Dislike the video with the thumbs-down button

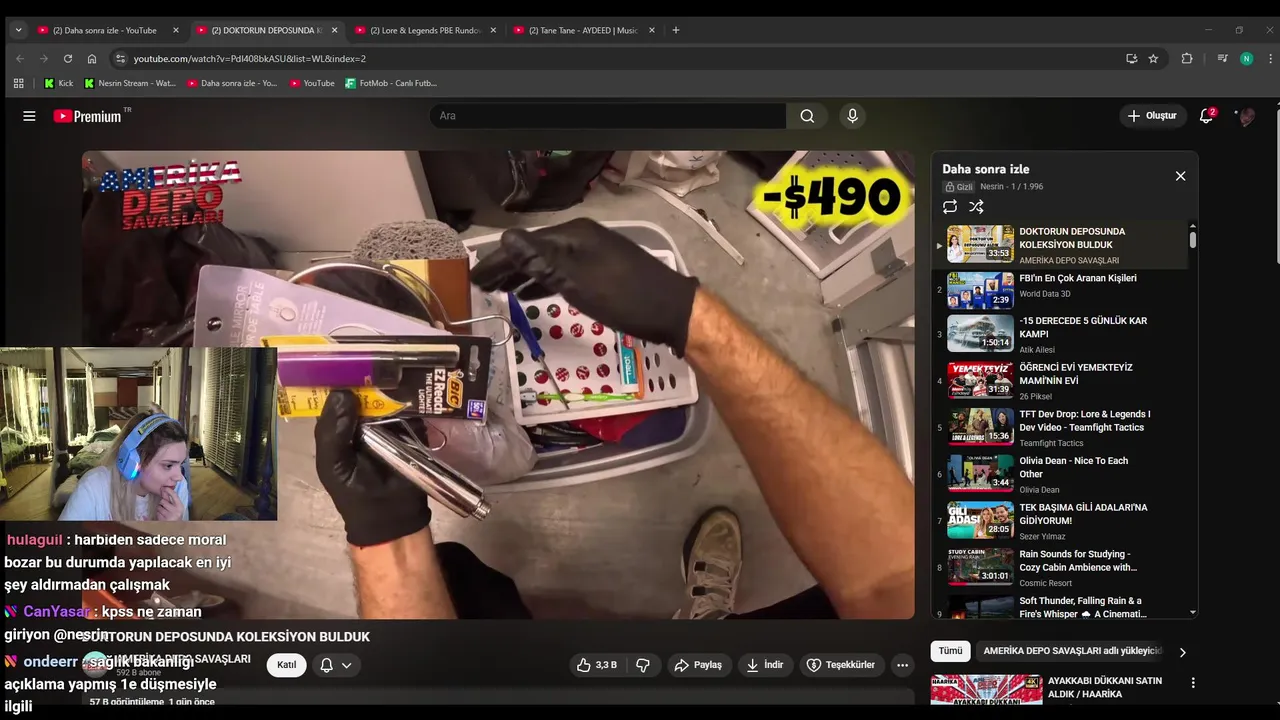(643, 665)
